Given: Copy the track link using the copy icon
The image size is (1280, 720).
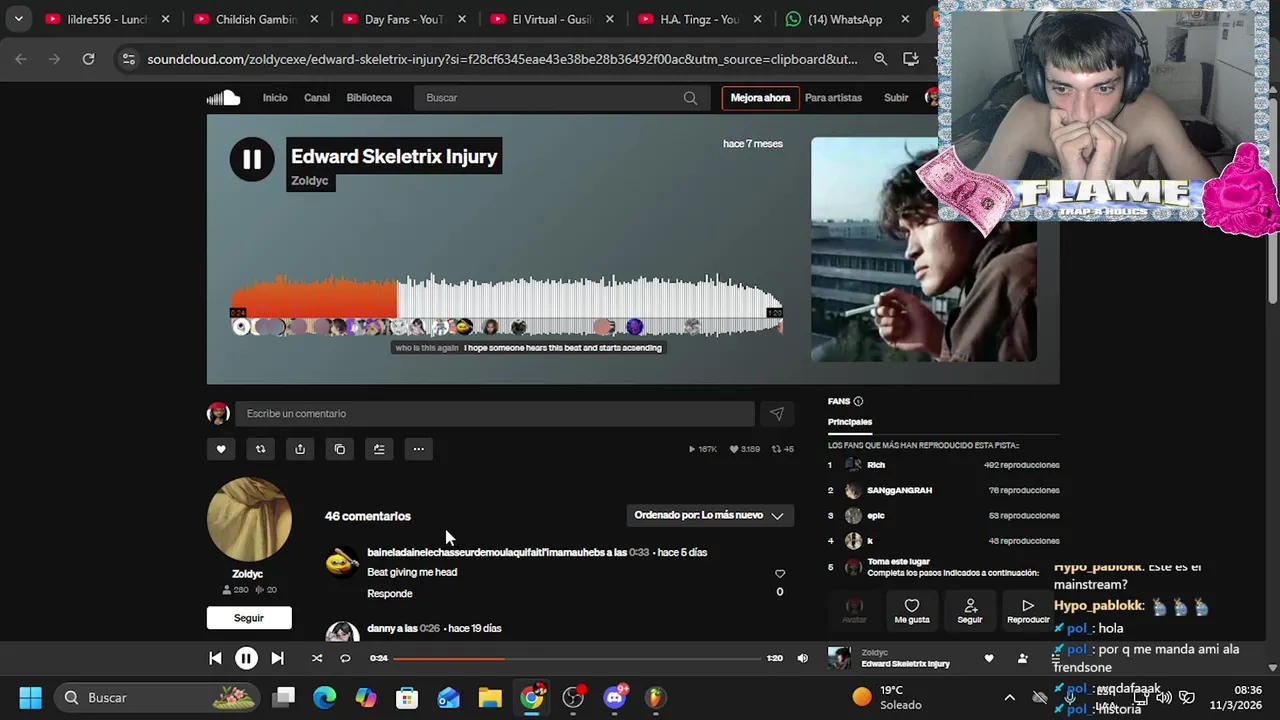Looking at the screenshot, I should pyautogui.click(x=339, y=449).
